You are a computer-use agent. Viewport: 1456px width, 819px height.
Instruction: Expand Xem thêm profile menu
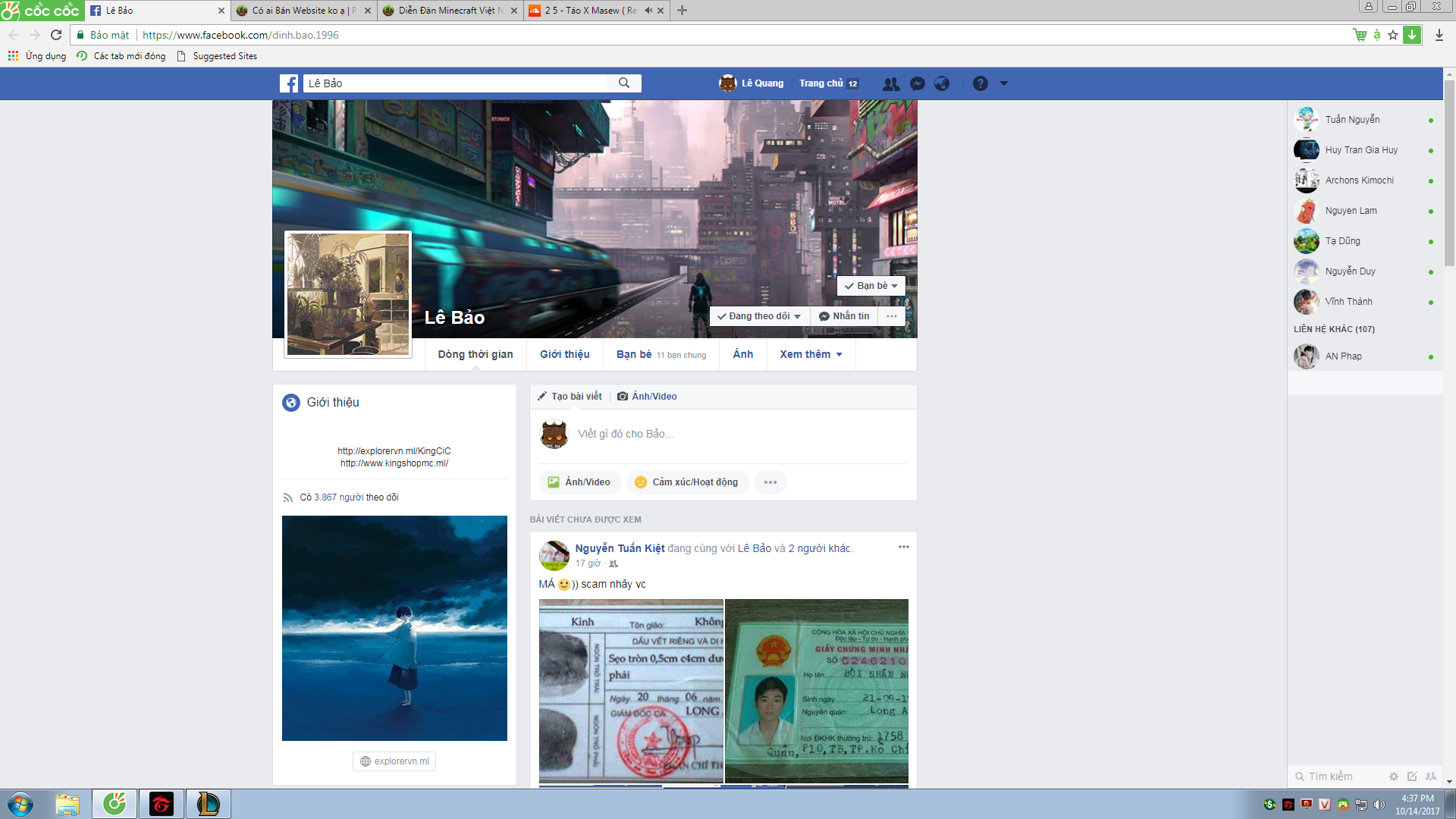[810, 354]
